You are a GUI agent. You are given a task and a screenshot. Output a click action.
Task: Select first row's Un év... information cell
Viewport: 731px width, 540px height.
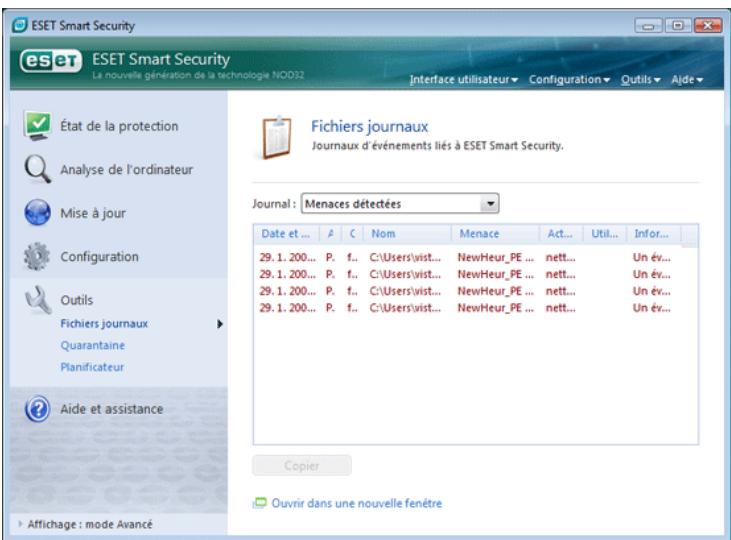tap(651, 257)
